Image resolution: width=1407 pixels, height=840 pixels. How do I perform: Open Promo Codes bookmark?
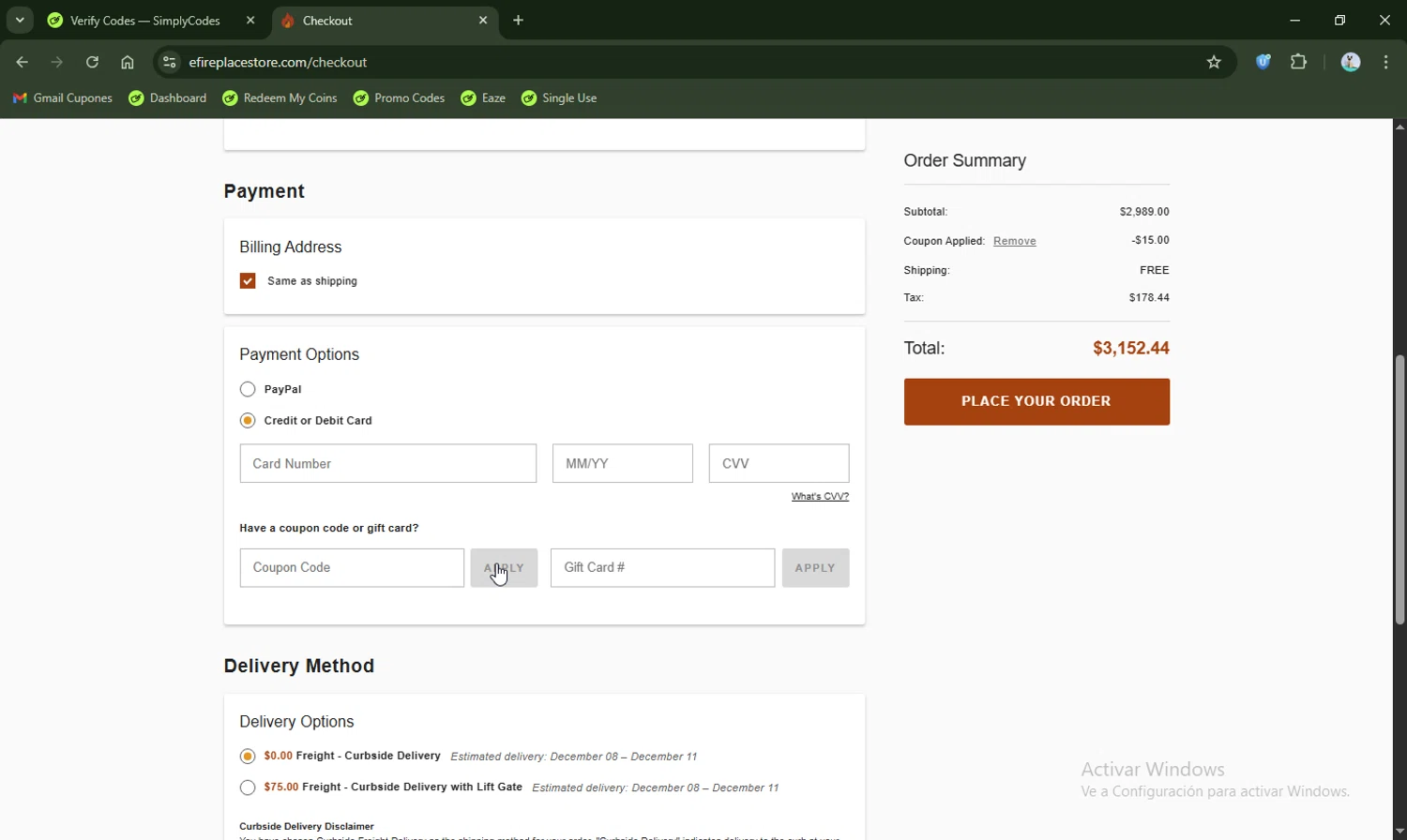pos(400,98)
